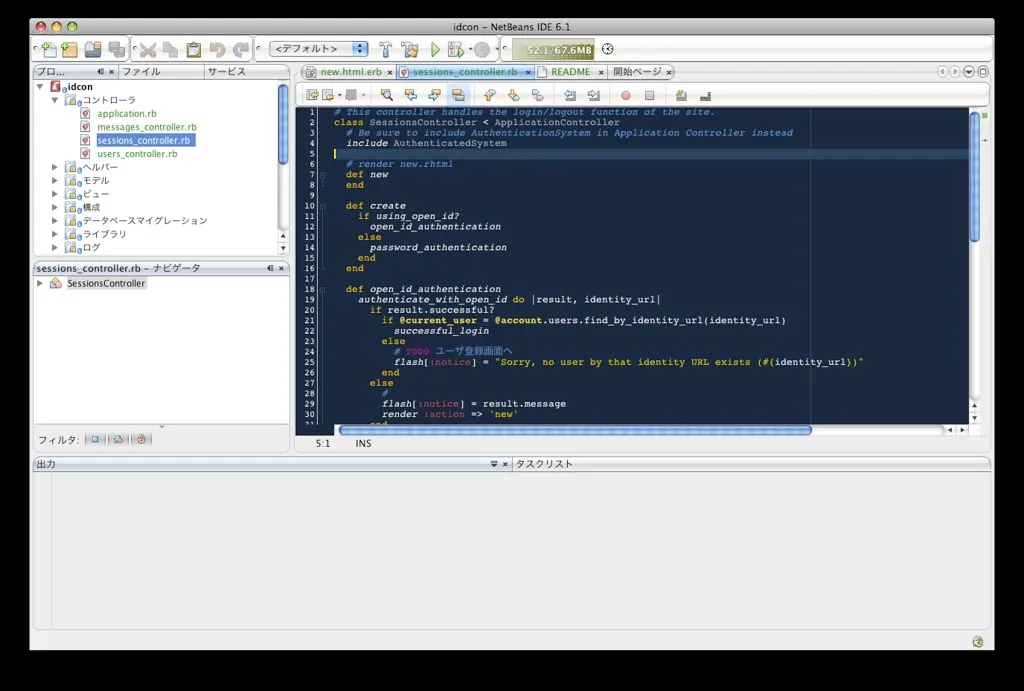Click the Shift Line Left icon

point(570,95)
